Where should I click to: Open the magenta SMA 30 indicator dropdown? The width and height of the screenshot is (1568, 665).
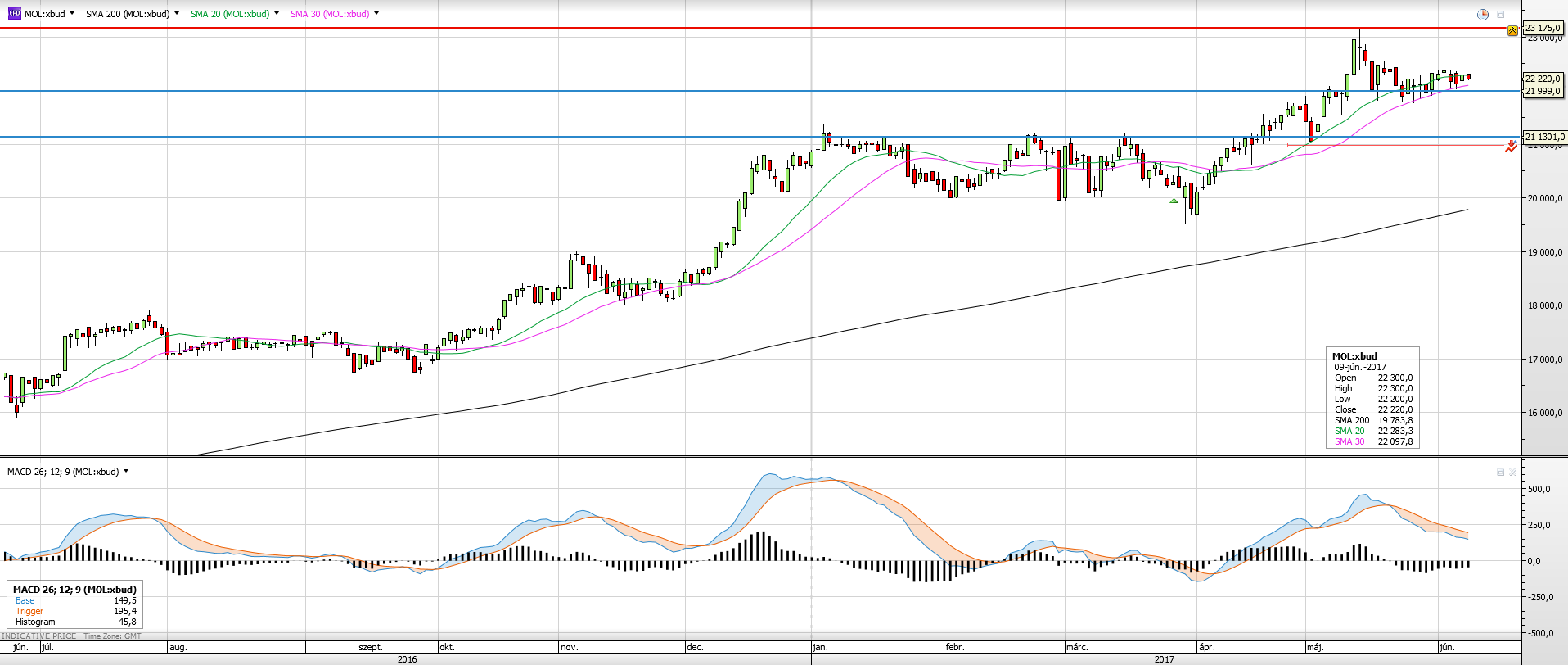[376, 14]
